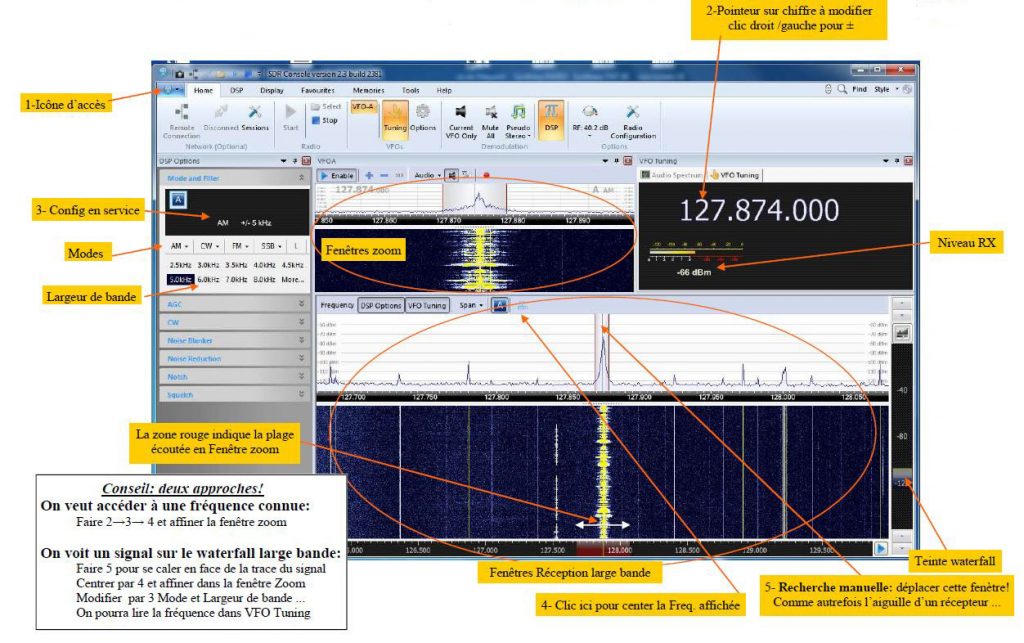Viewport: 1024px width, 643px height.
Task: Toggle the Tuning button in VFOs group
Action: tap(394, 118)
